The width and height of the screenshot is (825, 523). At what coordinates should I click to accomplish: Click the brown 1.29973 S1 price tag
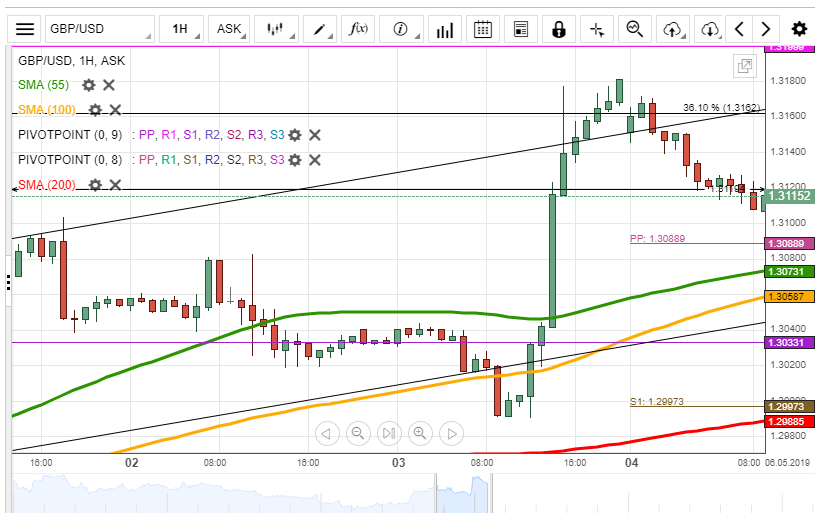point(790,406)
